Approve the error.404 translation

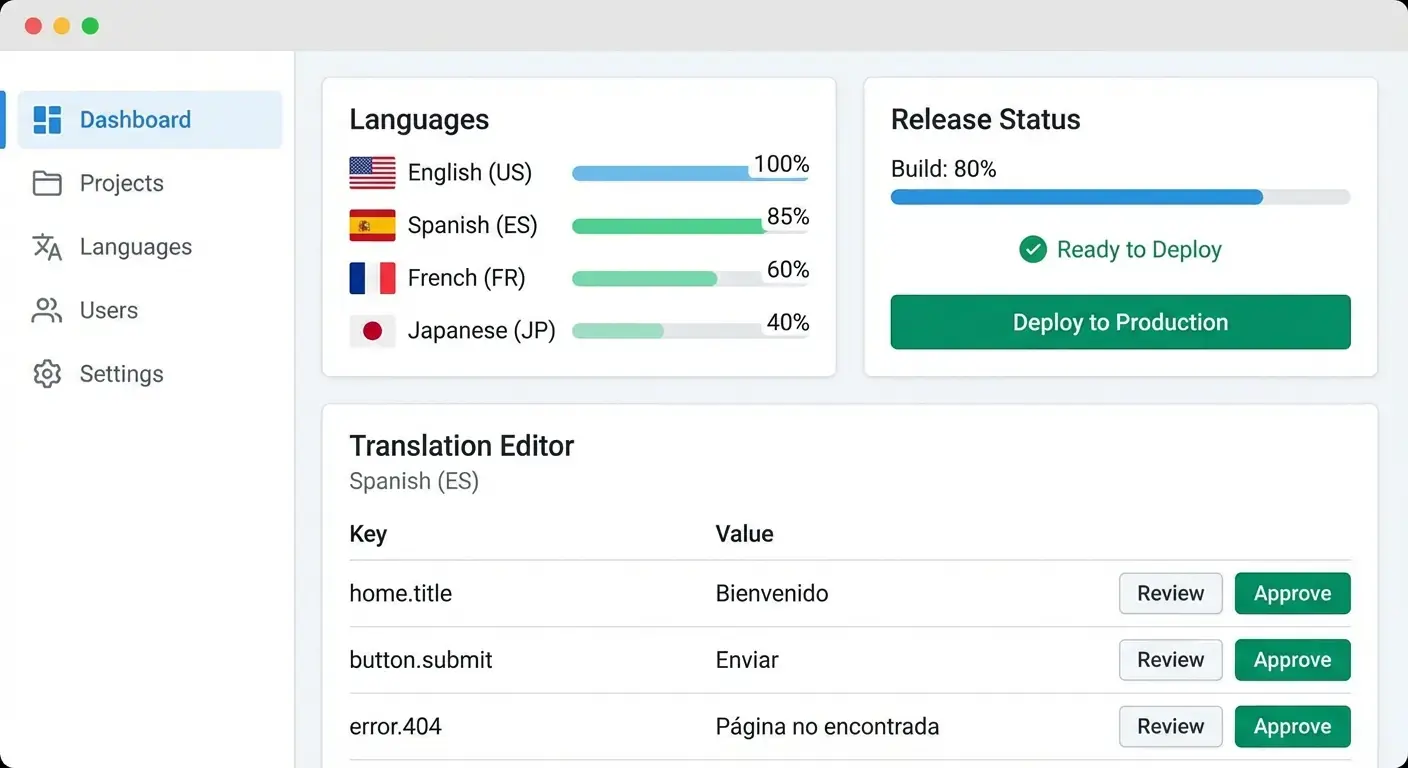(x=1292, y=726)
